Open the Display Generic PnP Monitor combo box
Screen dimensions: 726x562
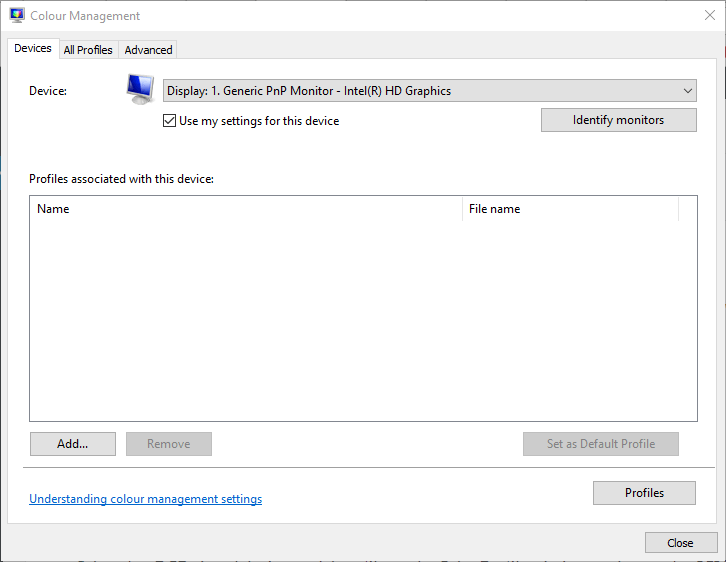(x=429, y=91)
